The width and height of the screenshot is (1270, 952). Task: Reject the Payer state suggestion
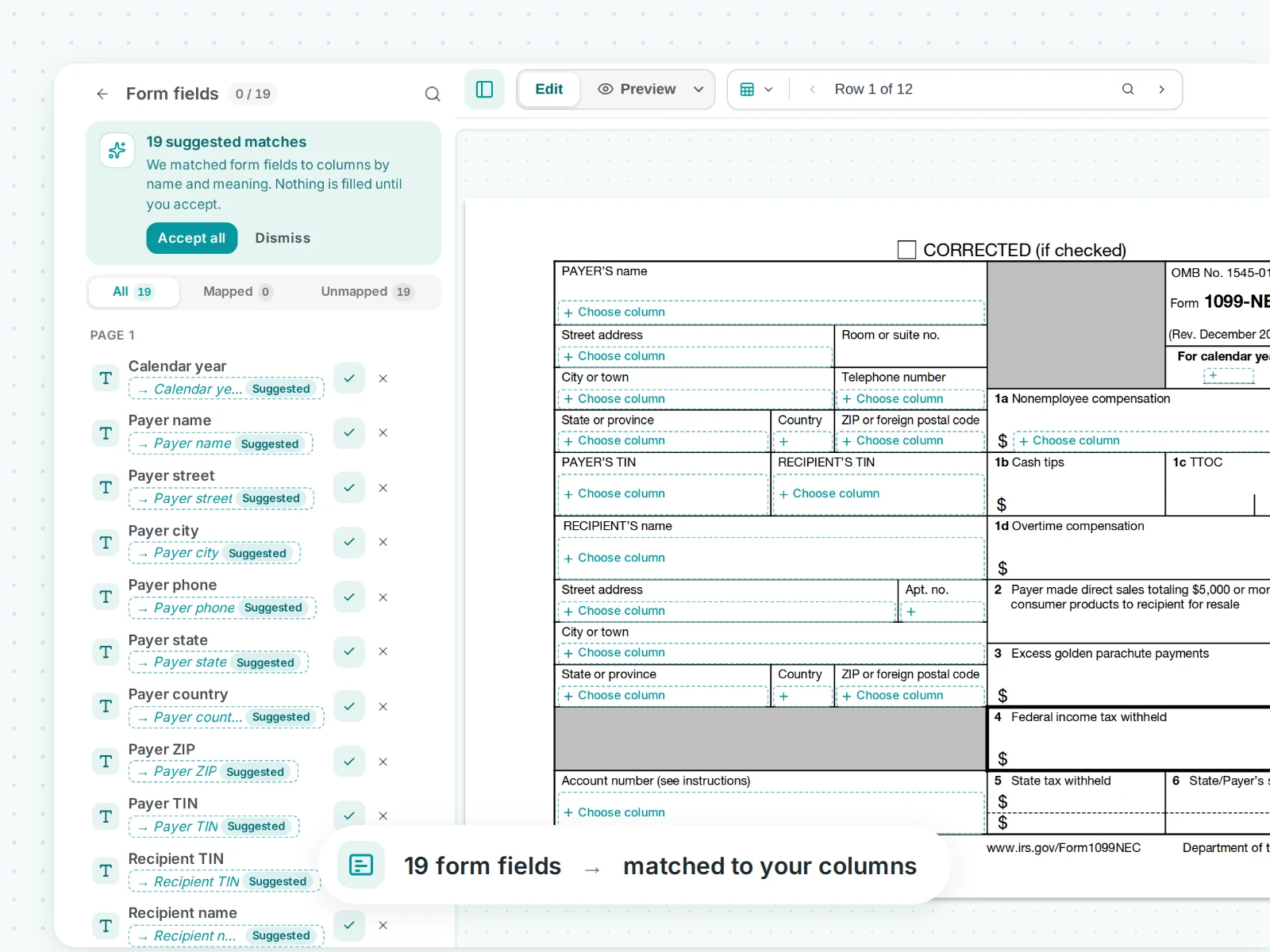(383, 651)
